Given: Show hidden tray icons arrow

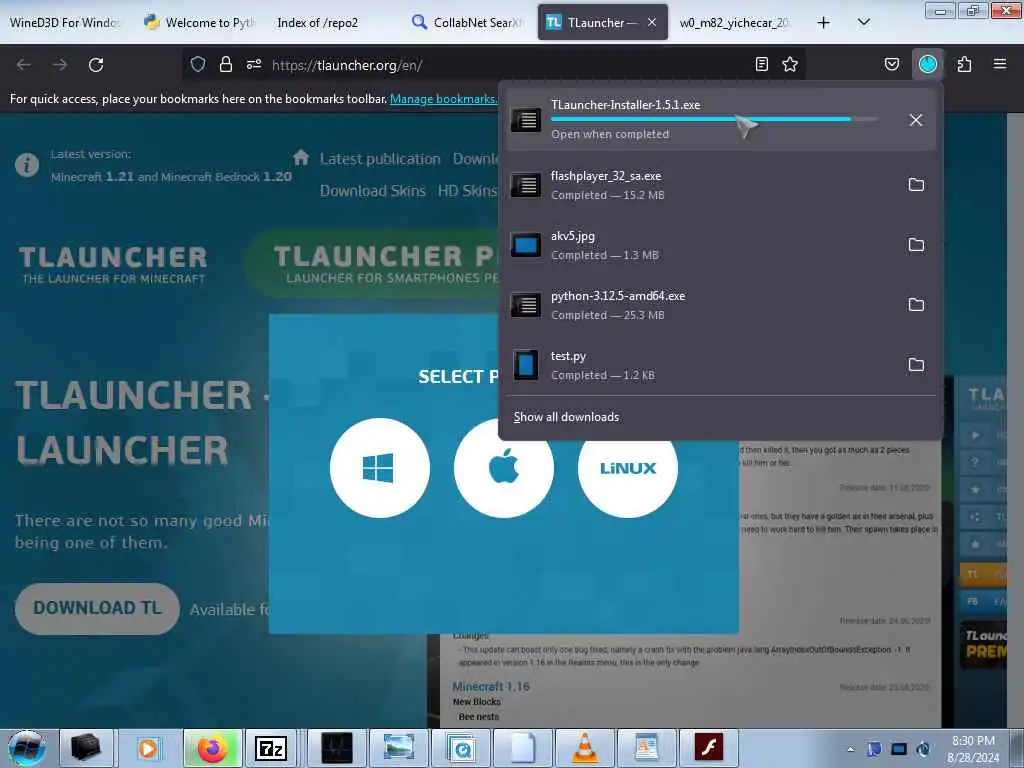Looking at the screenshot, I should point(850,749).
